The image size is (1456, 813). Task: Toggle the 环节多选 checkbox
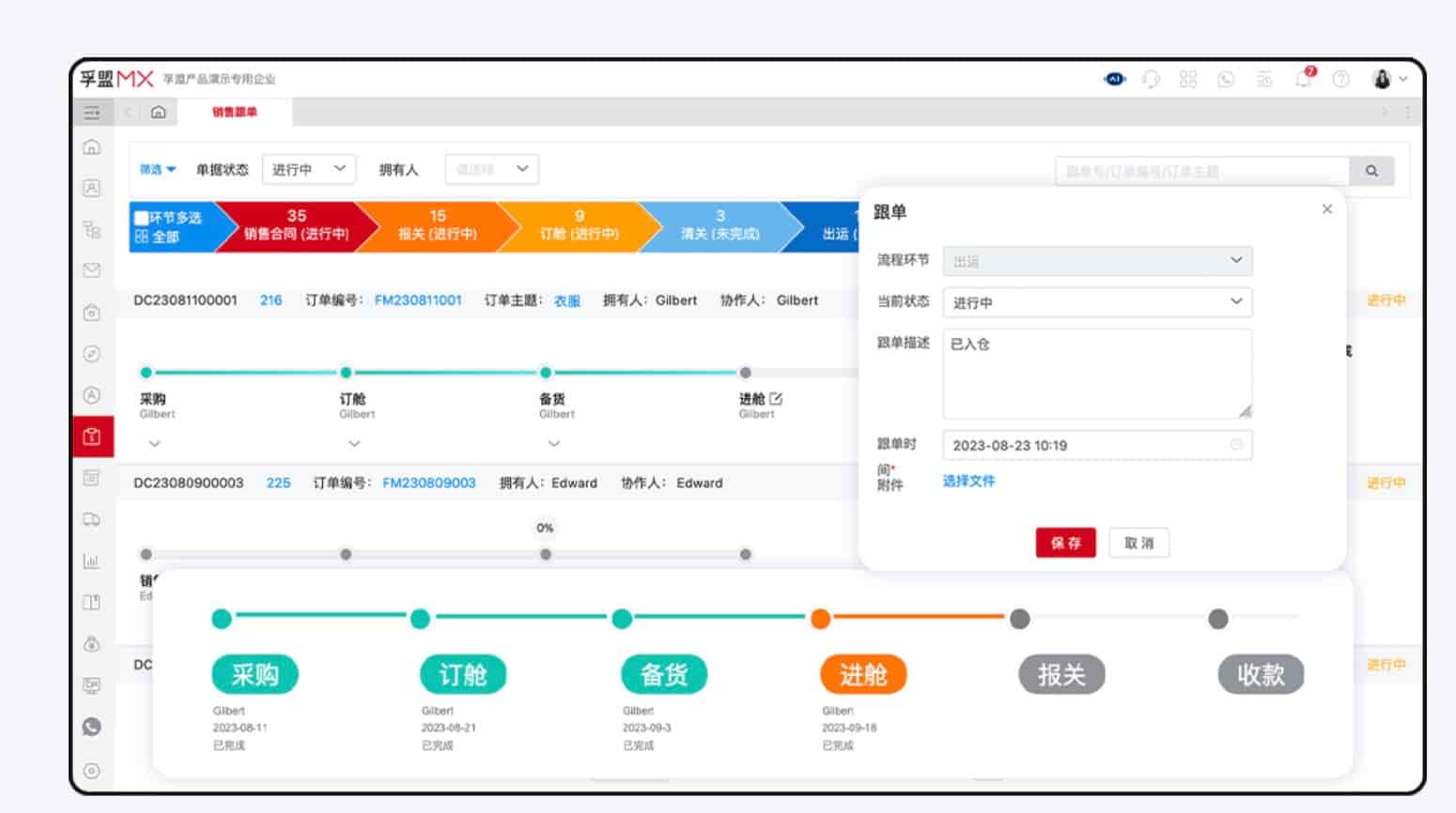coord(141,218)
